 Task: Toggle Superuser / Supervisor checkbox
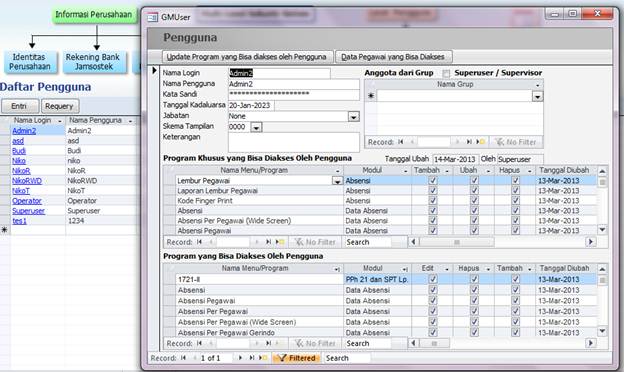point(446,73)
